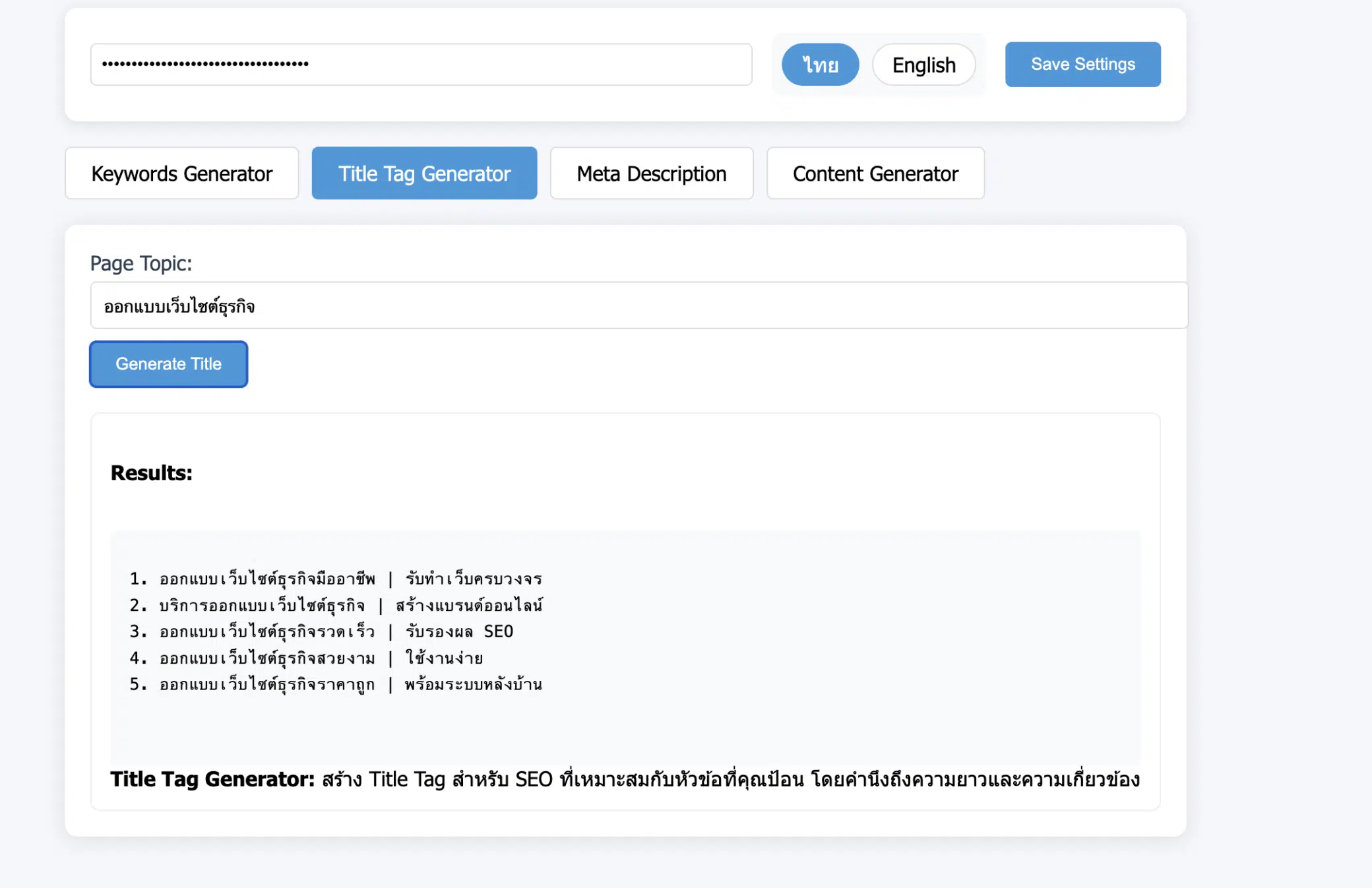Click the Page Topic input field
This screenshot has width=1372, height=888.
[x=639, y=305]
